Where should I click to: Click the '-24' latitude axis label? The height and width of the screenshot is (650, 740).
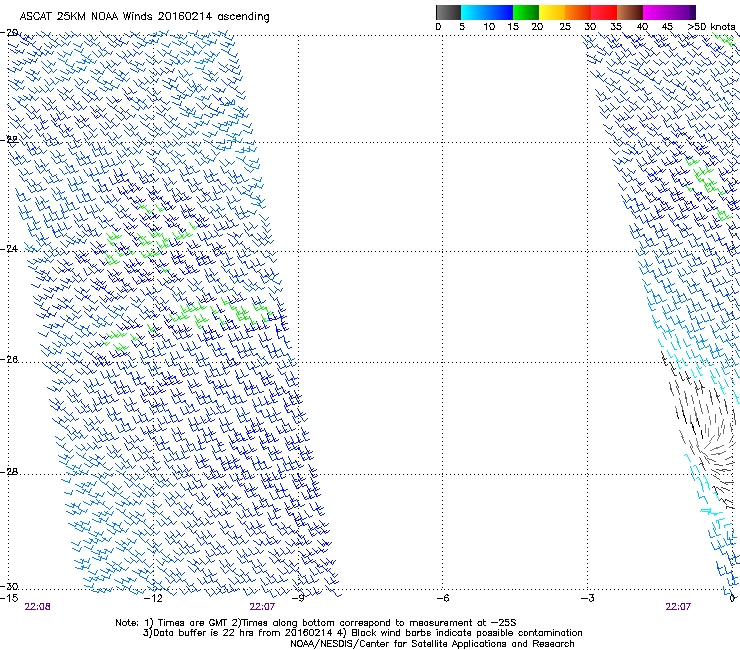9,249
